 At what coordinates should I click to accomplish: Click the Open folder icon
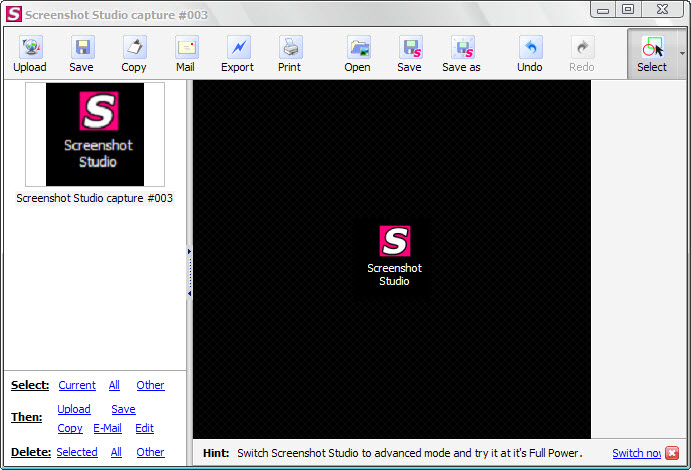pos(358,47)
